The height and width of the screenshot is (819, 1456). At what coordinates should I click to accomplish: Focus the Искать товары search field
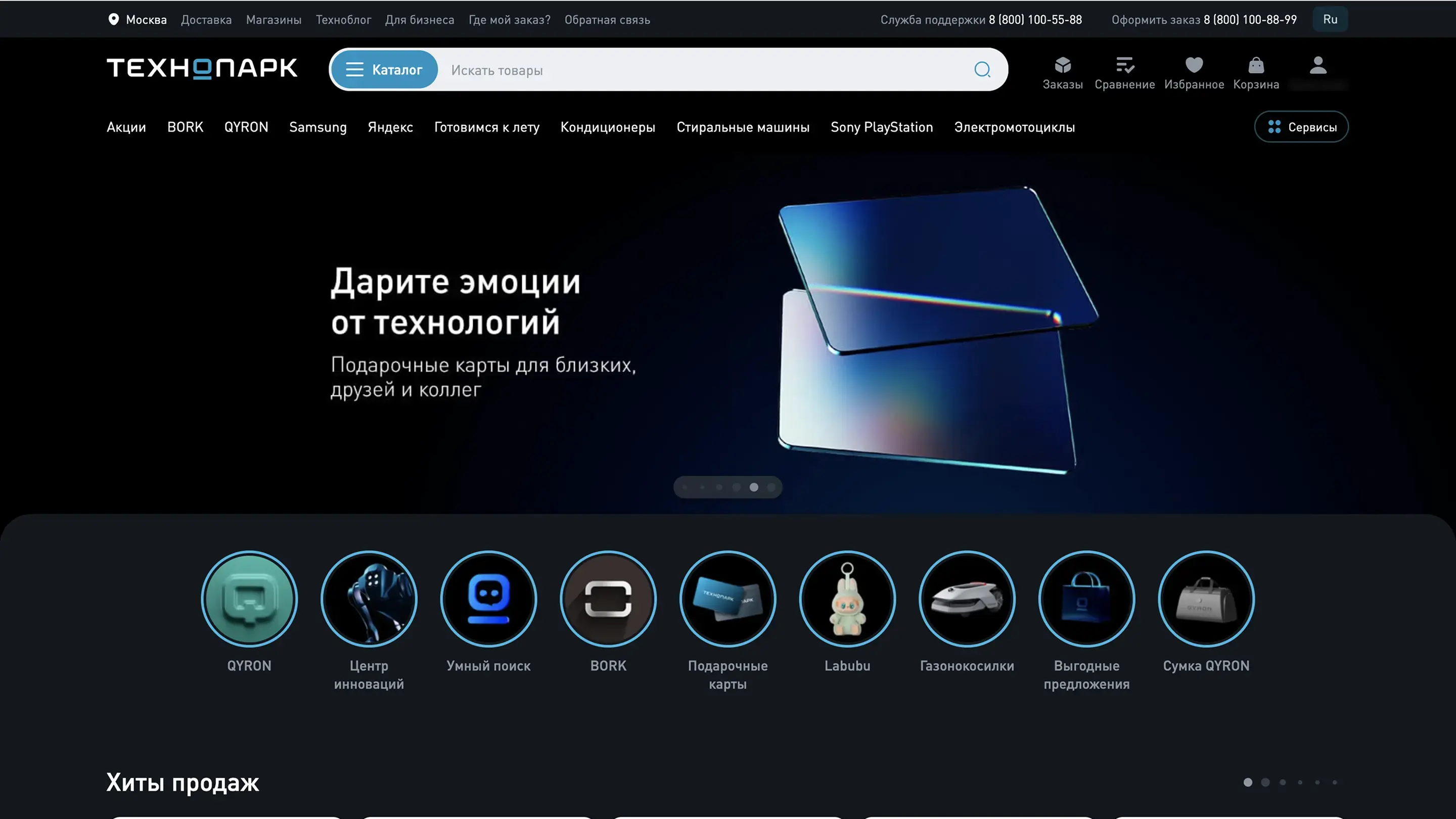pos(701,70)
